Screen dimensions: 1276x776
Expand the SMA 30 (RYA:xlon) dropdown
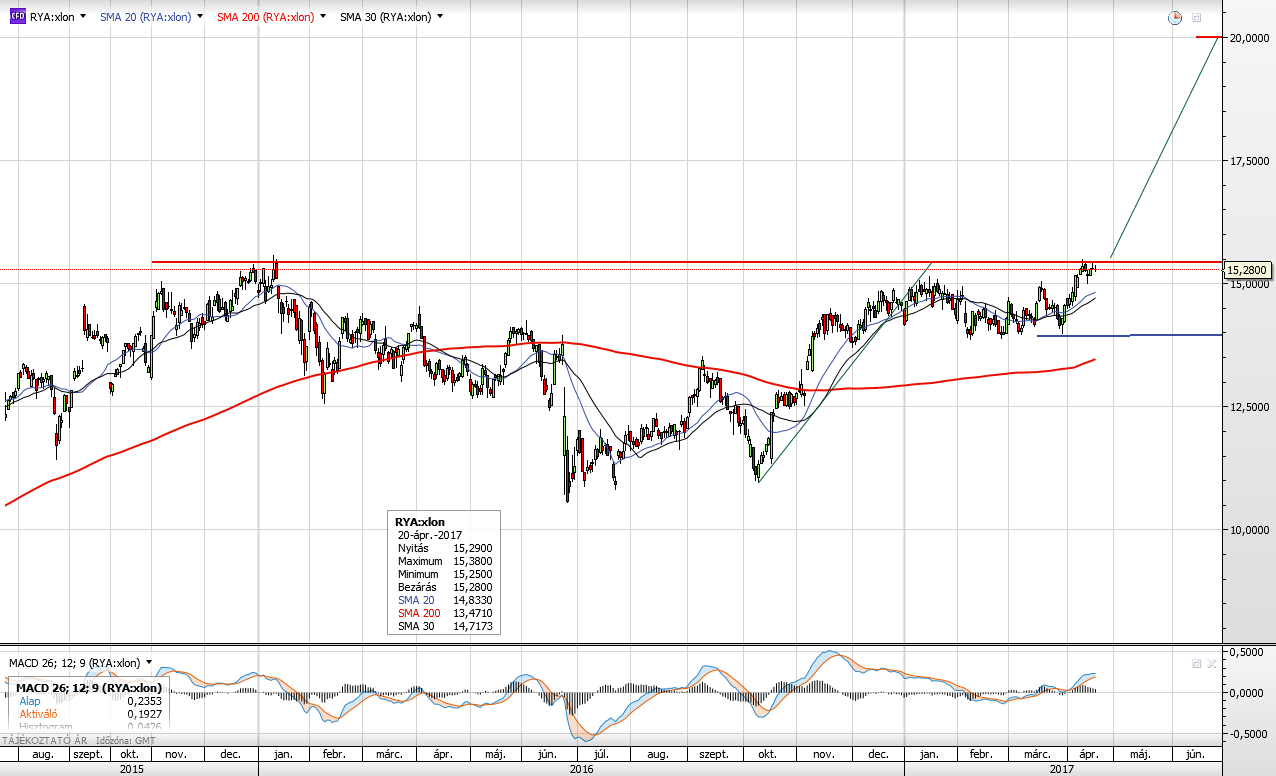[x=440, y=17]
